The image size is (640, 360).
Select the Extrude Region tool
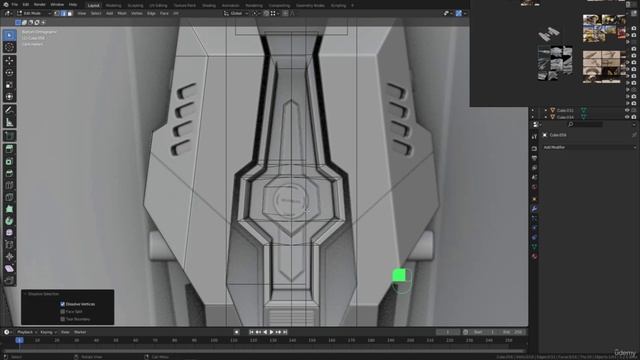[x=9, y=149]
